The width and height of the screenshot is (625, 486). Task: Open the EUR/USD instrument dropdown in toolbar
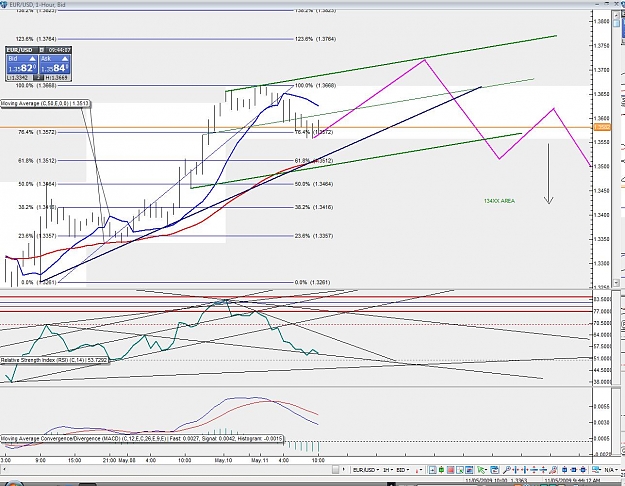[x=366, y=470]
